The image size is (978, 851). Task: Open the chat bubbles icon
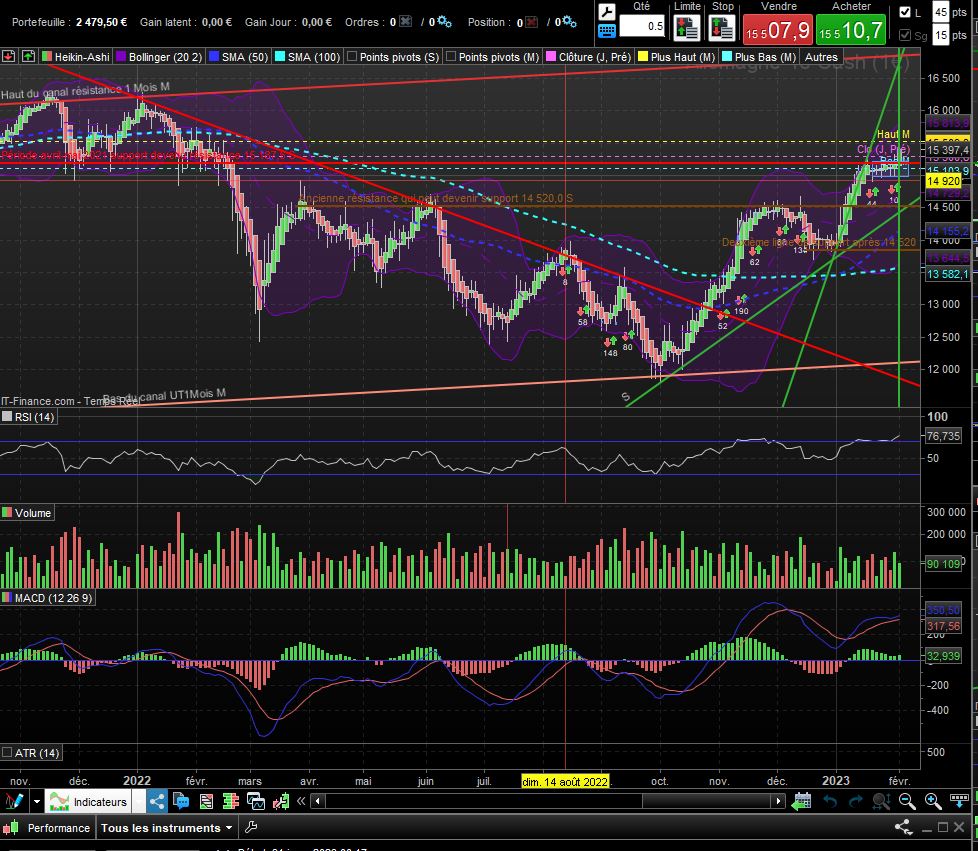182,801
